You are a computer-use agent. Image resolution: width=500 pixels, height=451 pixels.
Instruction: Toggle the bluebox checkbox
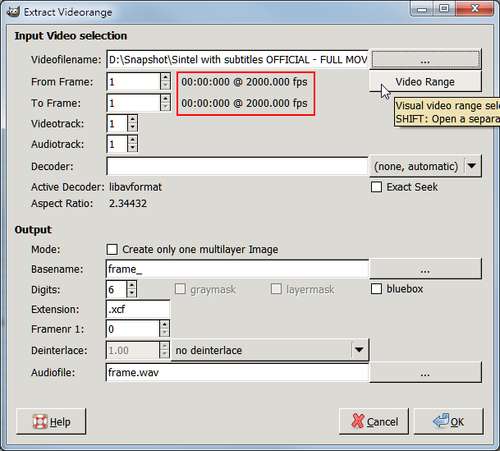pos(376,289)
